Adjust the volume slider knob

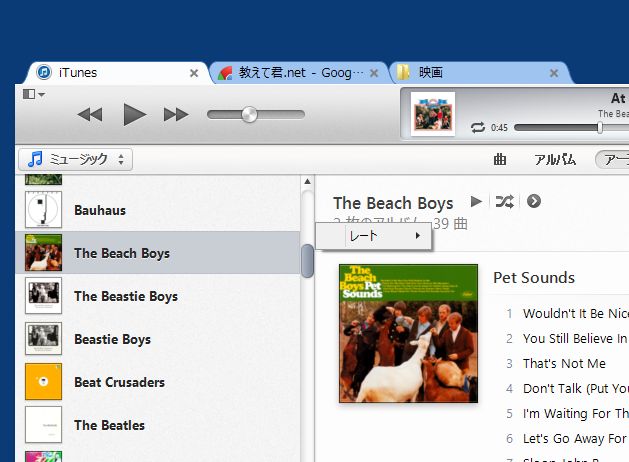(x=249, y=115)
